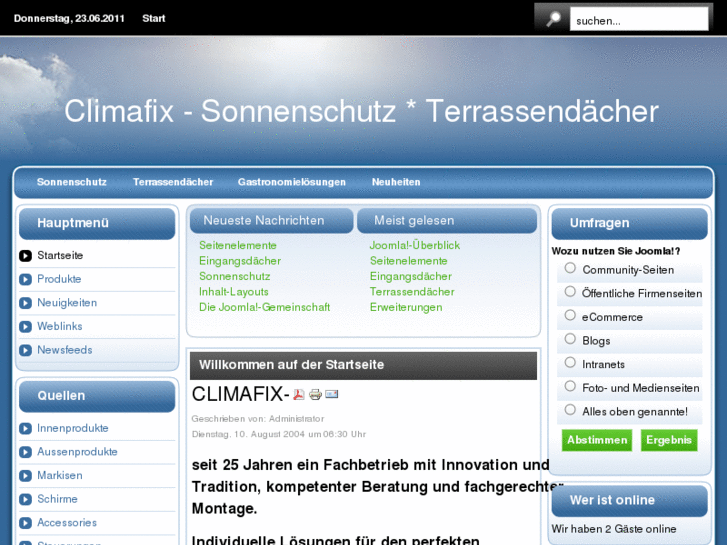Open Innenprodukte link under Quellen
The height and width of the screenshot is (545, 727).
(x=73, y=428)
